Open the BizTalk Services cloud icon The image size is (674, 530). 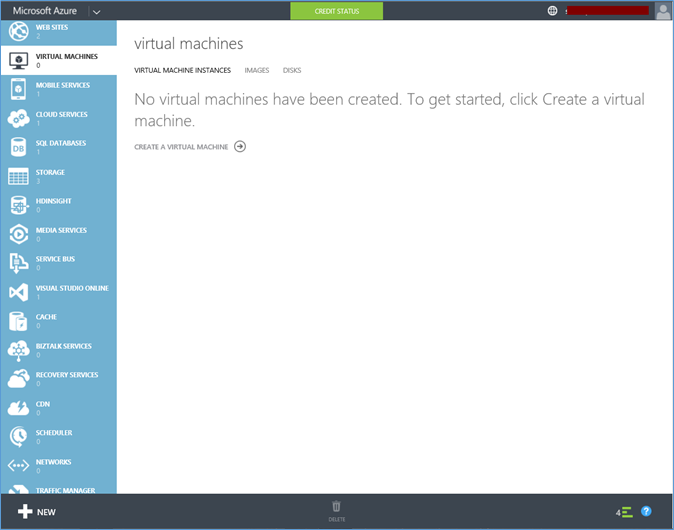pyautogui.click(x=18, y=350)
